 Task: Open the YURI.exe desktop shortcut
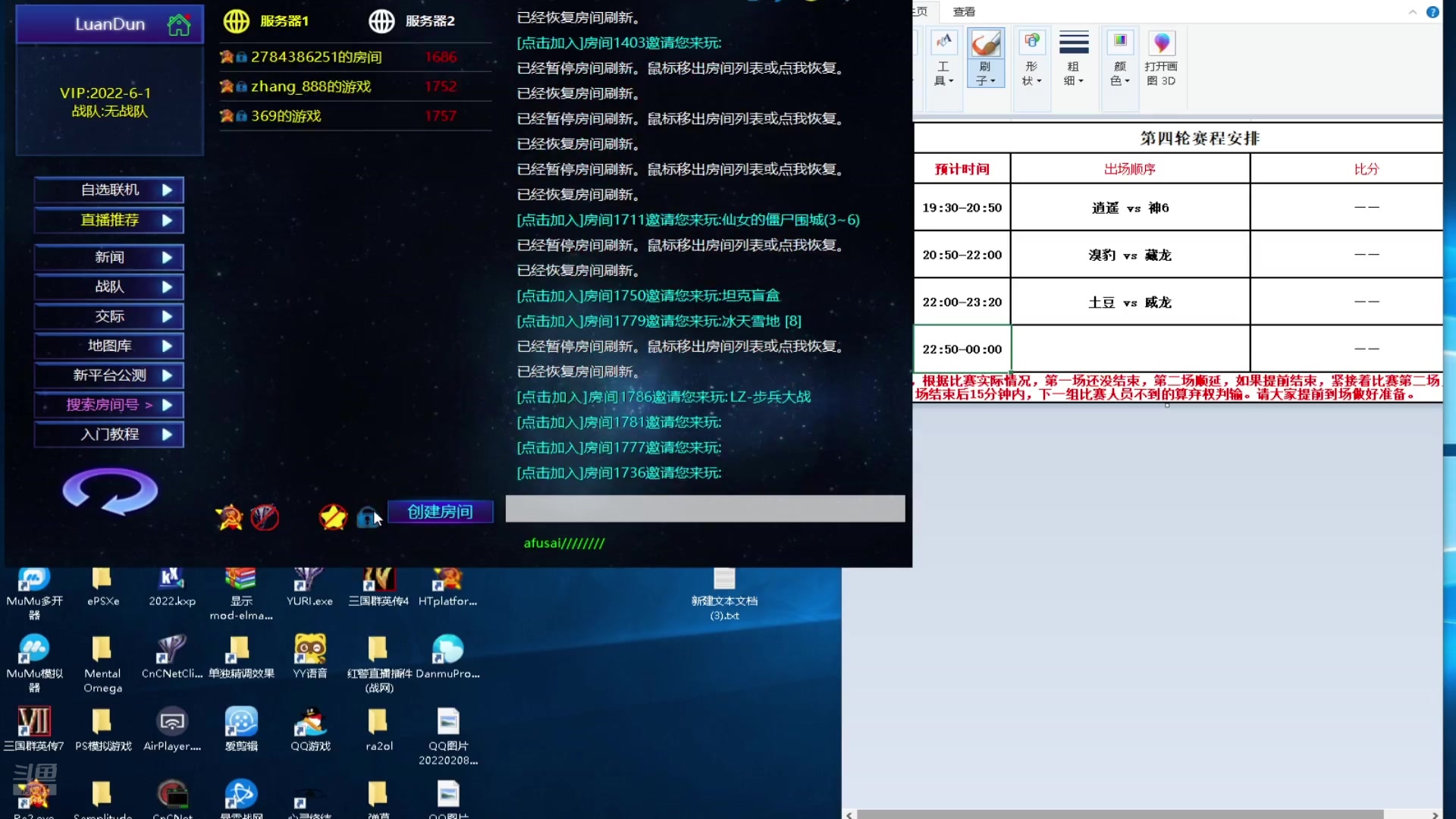[309, 588]
